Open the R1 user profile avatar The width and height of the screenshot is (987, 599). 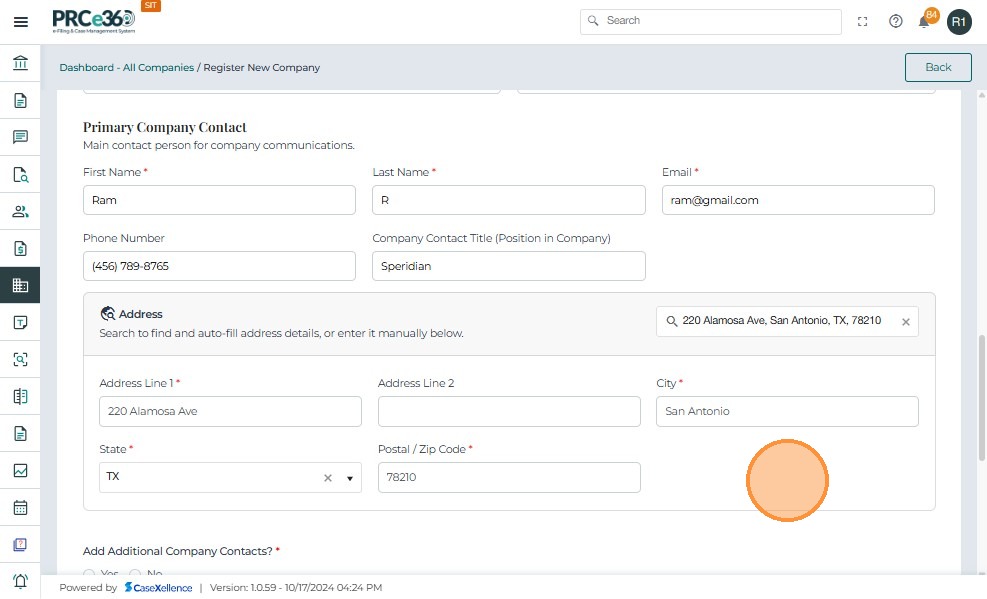(x=959, y=21)
